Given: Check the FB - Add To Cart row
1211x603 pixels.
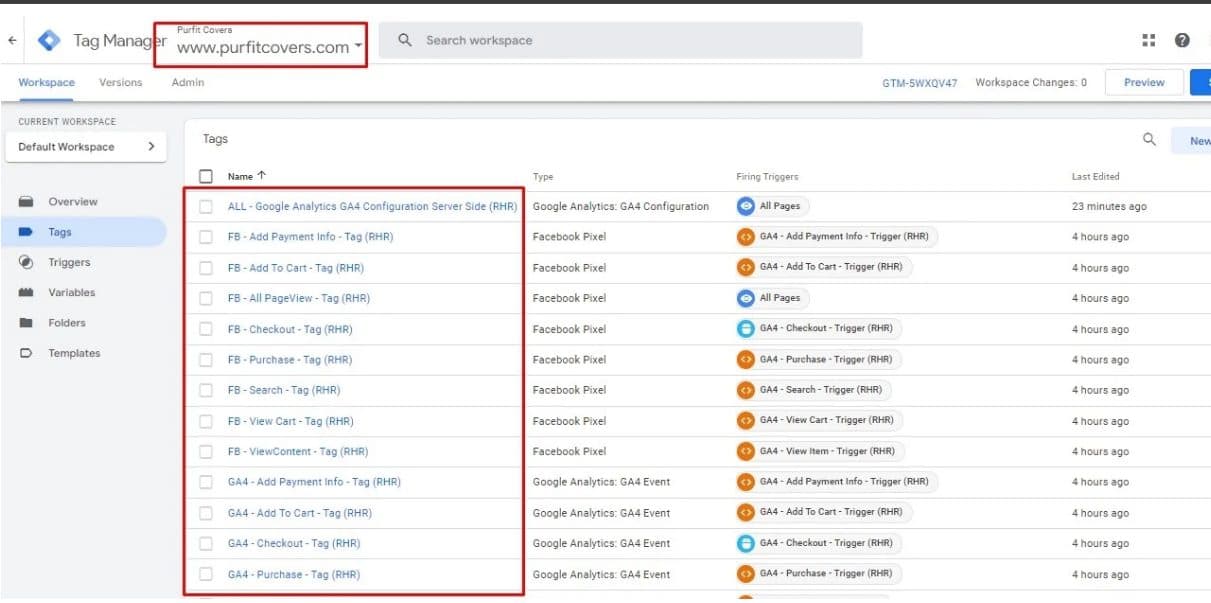Looking at the screenshot, I should 206,268.
